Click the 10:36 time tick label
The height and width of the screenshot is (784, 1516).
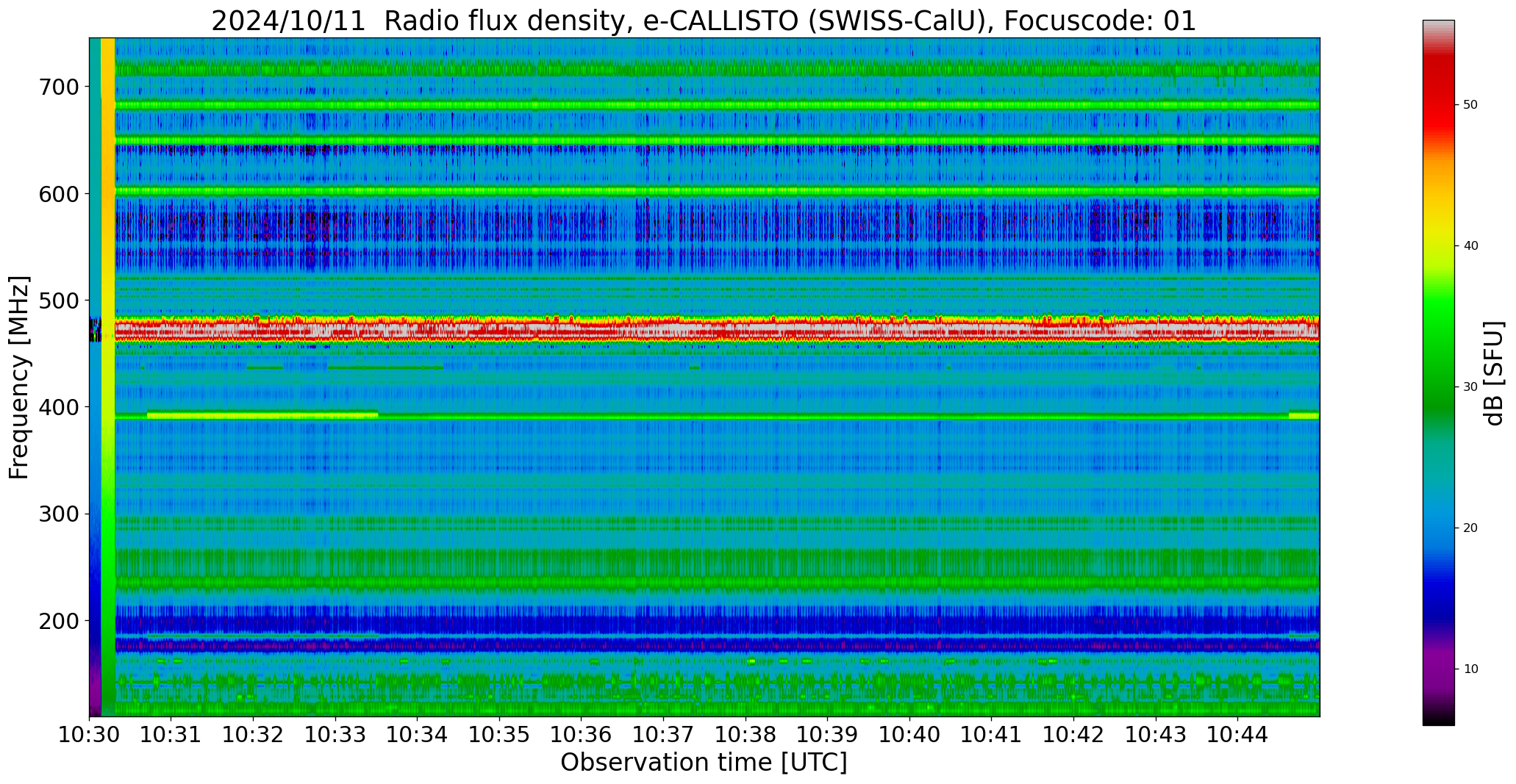click(x=581, y=734)
